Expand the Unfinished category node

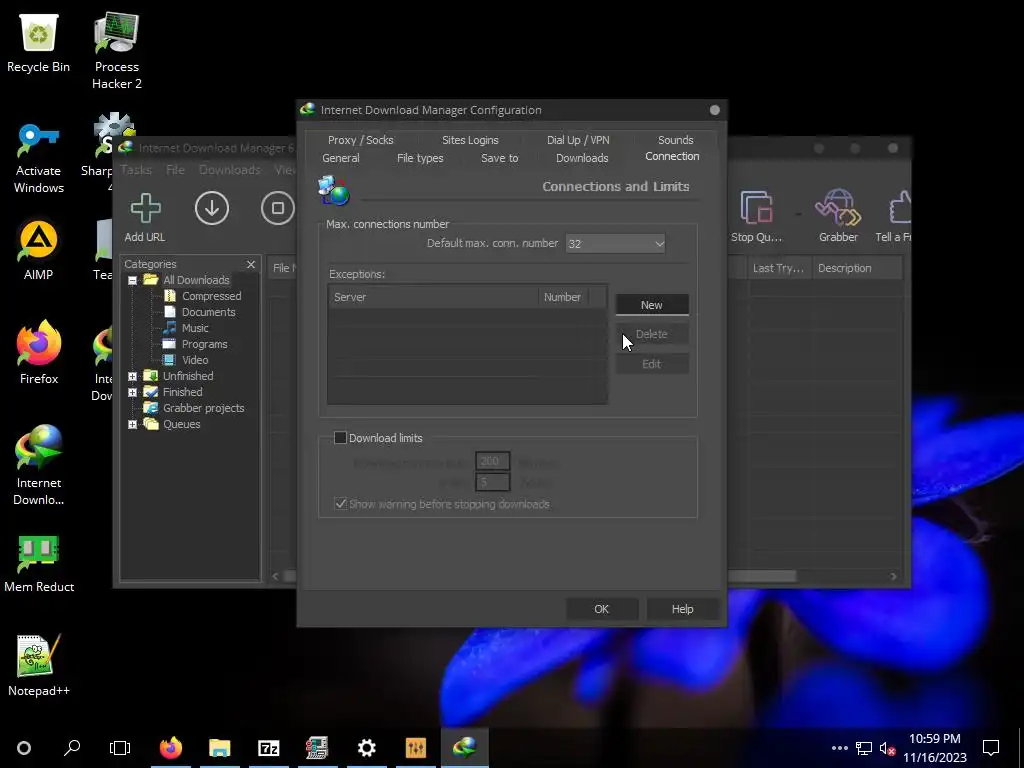click(x=133, y=376)
